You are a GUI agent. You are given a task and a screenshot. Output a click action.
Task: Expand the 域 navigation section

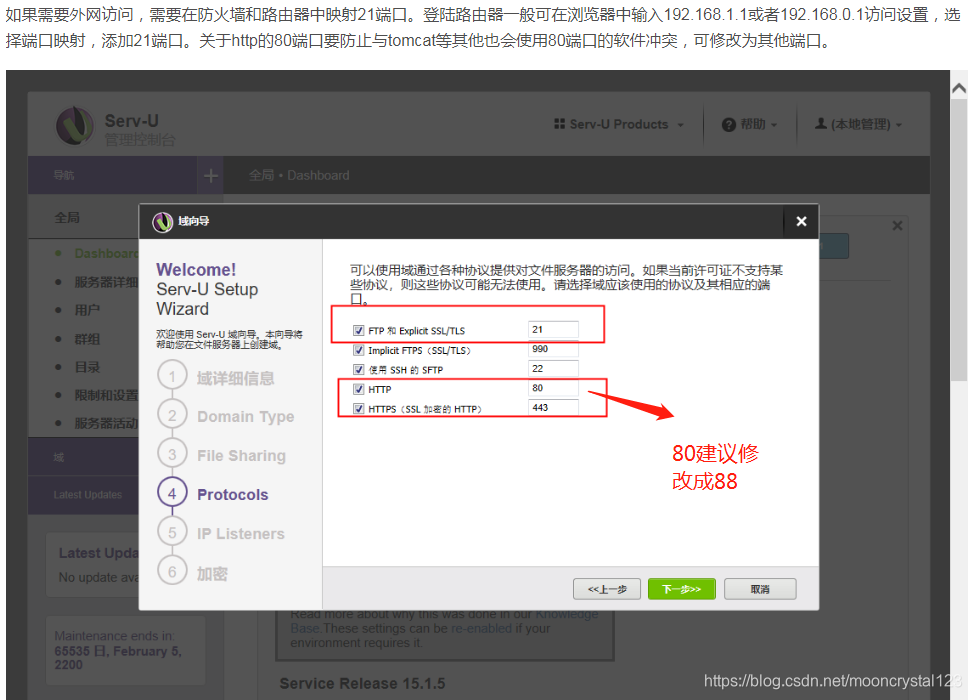click(84, 457)
